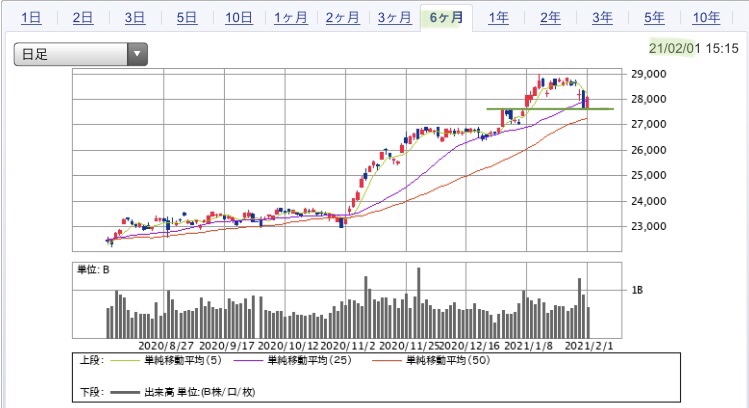Image resolution: width=749 pixels, height=408 pixels.
Task: Choose the 10日 chart range
Action: 239,18
